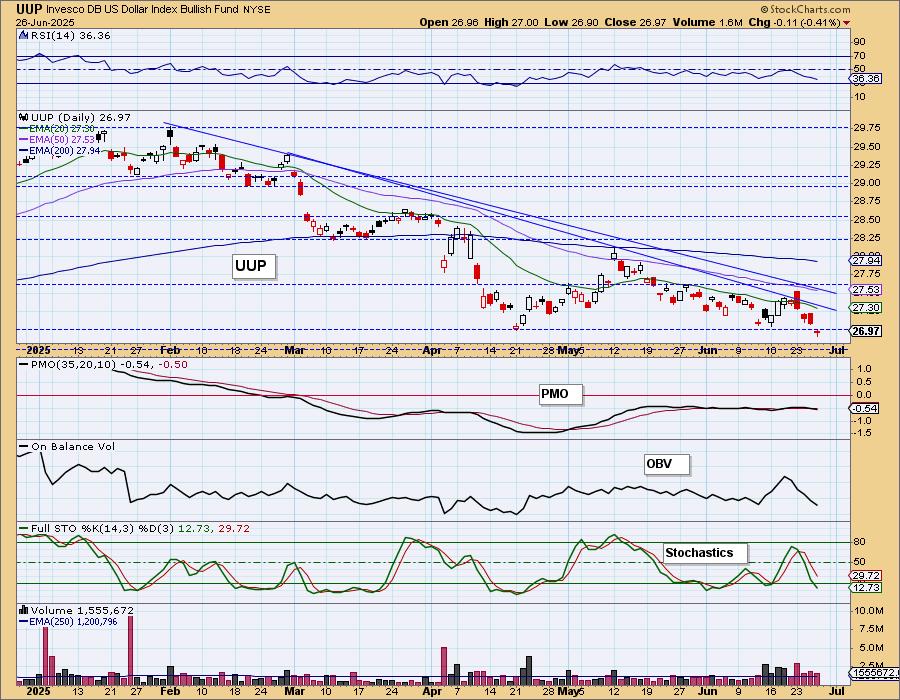
Task: Click the 7.5M volume axis label
Action: click(x=870, y=629)
